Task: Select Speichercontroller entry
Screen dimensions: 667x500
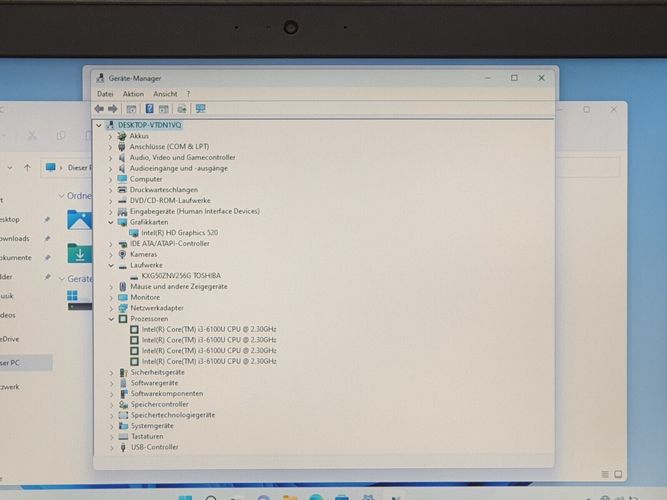Action: coord(160,404)
